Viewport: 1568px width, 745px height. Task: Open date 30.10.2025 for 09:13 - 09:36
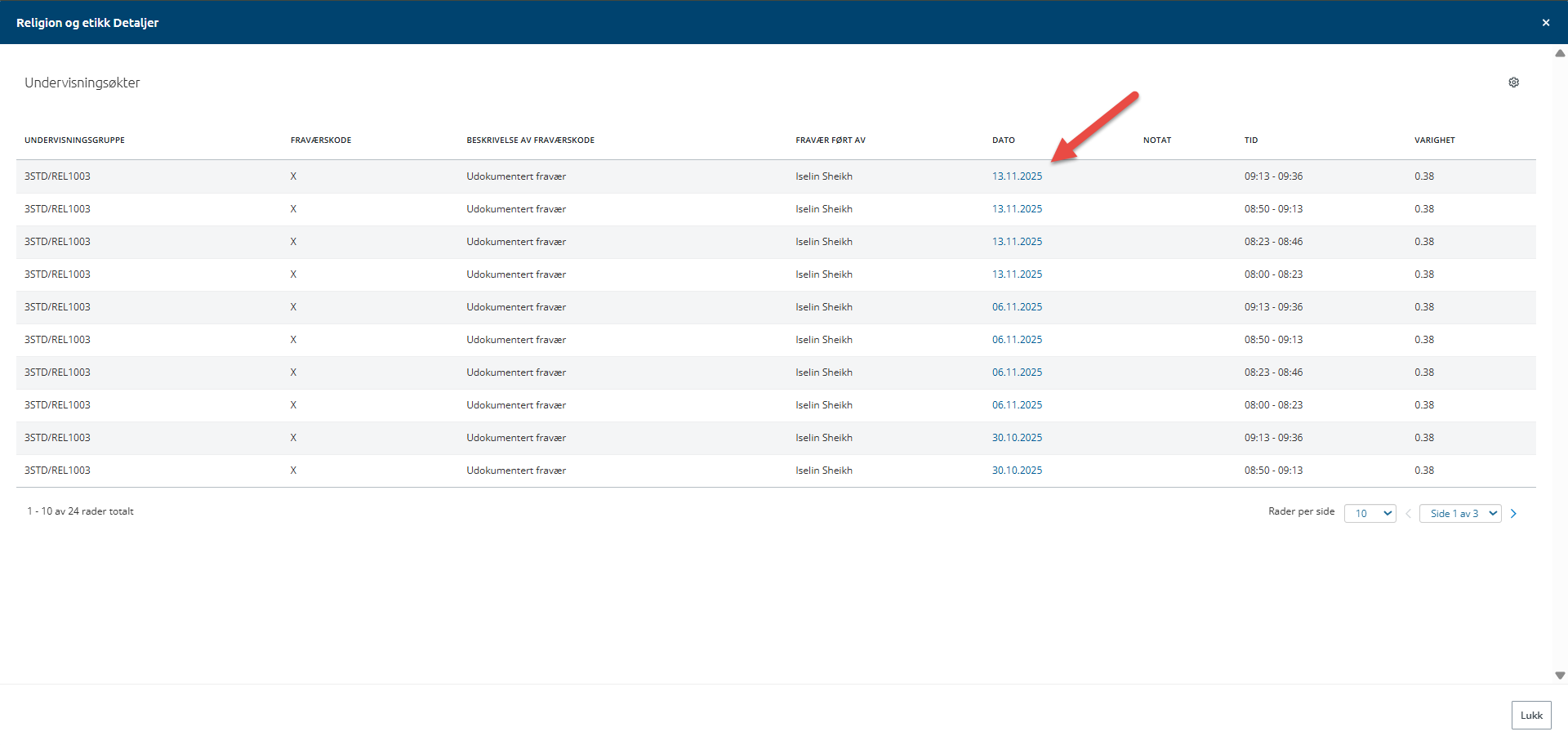coord(1017,438)
